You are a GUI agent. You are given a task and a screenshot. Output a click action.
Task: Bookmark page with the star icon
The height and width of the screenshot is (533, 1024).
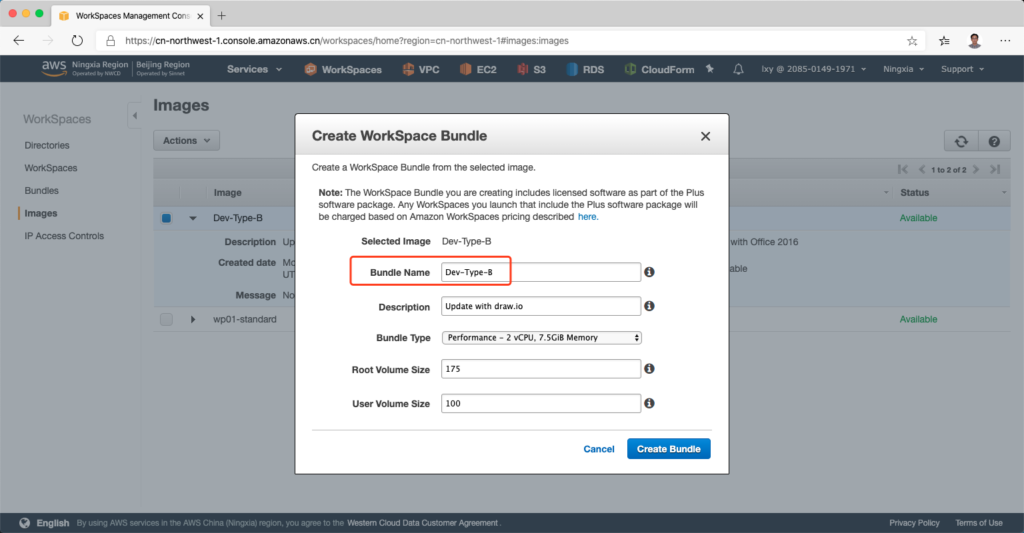[x=912, y=41]
